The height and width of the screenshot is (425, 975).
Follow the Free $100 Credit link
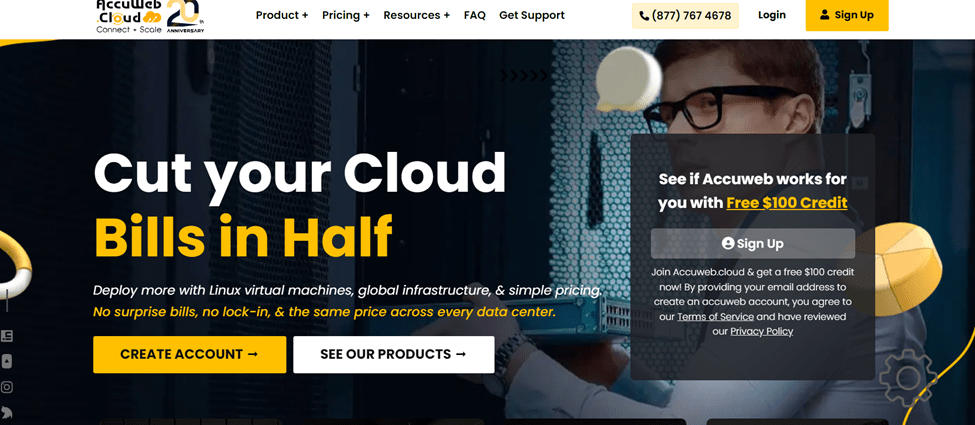[787, 203]
